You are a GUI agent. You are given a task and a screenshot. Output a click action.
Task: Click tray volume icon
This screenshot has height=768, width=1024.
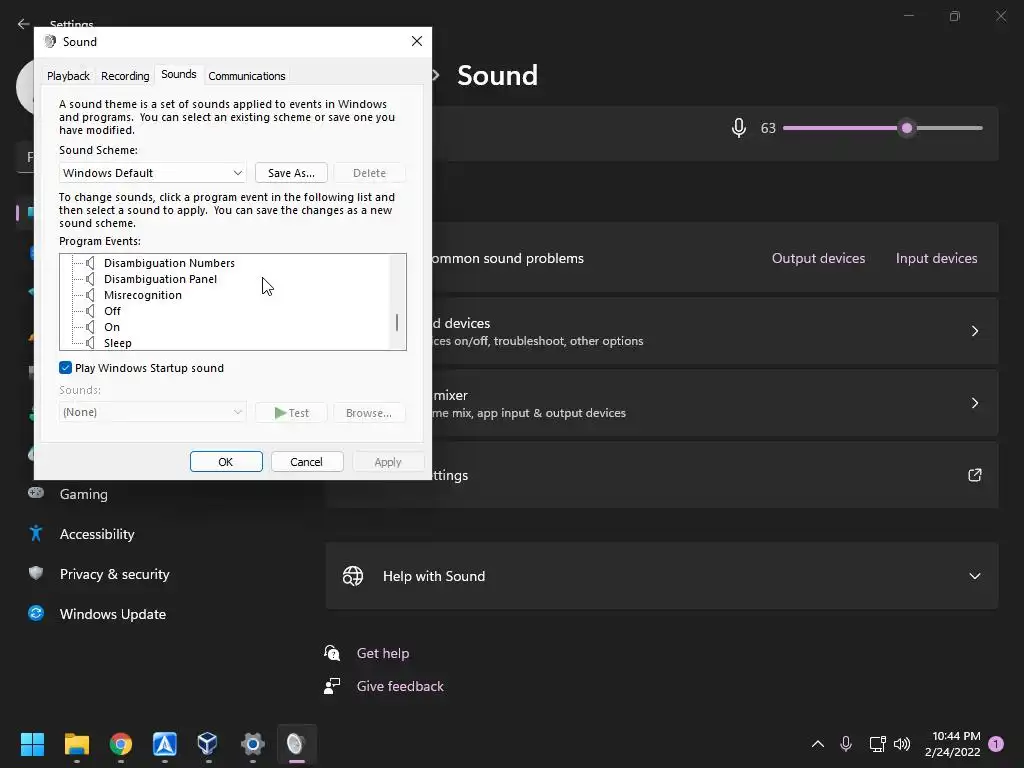click(902, 744)
